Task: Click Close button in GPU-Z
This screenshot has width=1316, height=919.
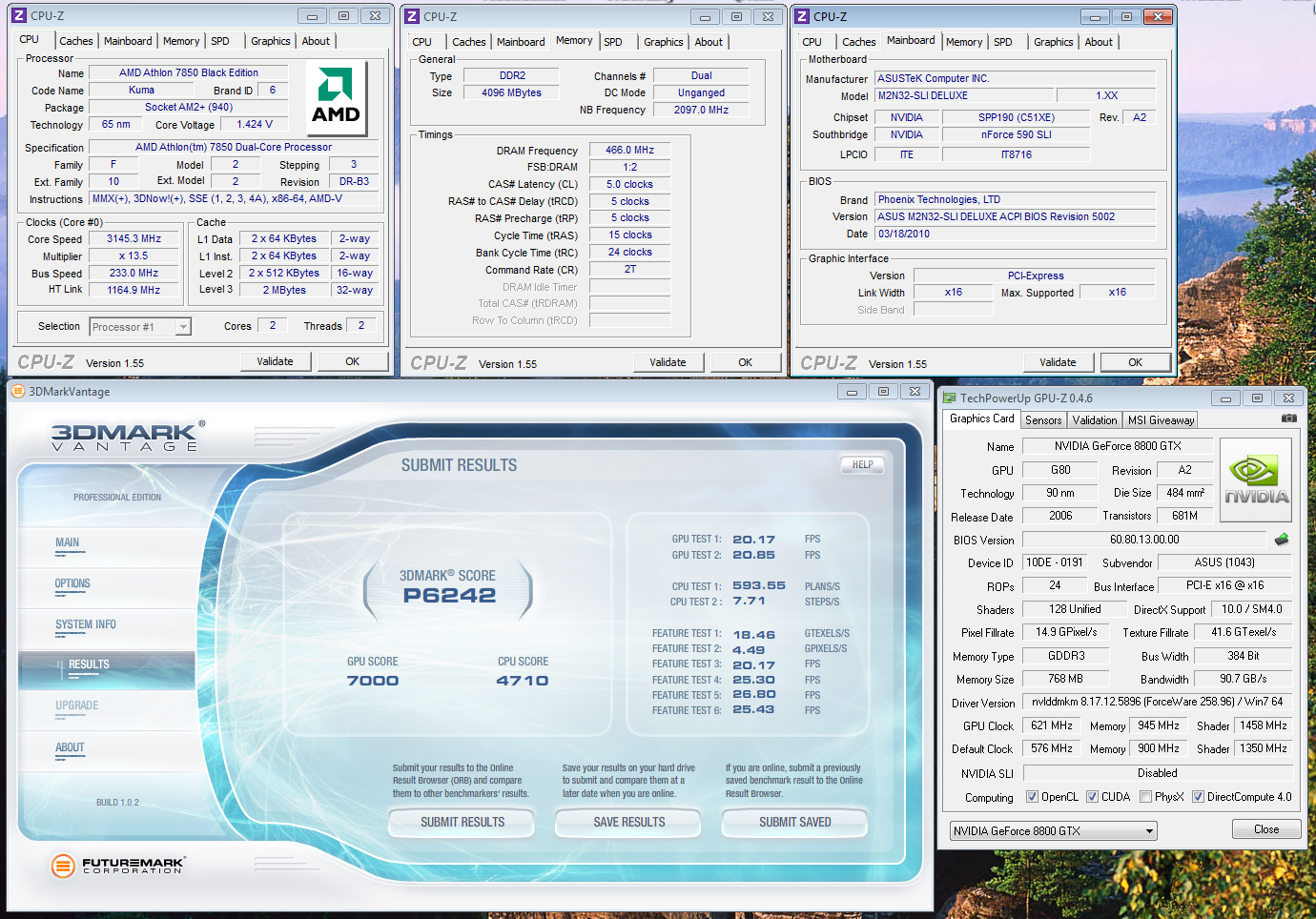Action: [1266, 829]
